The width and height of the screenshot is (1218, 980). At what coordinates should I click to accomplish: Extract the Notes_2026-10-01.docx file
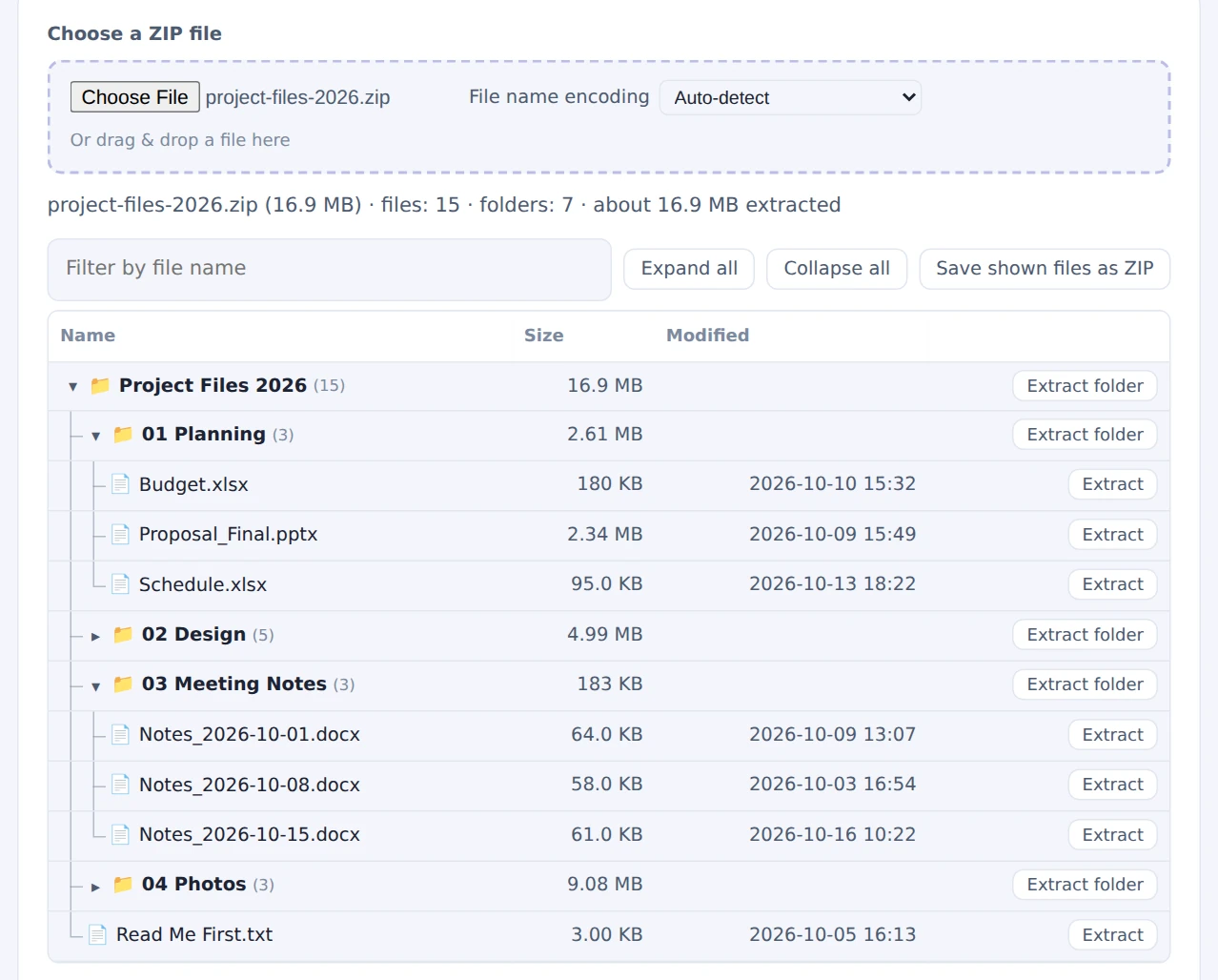point(1112,735)
